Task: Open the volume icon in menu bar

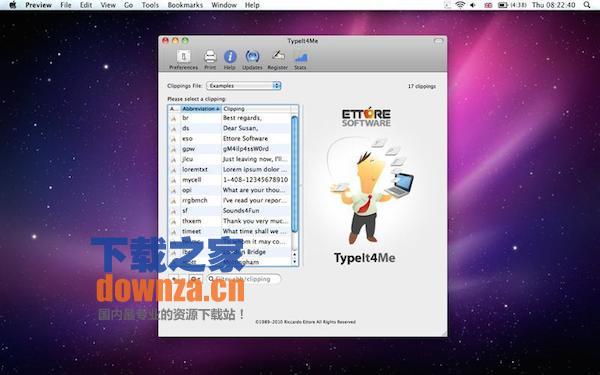Action: pyautogui.click(x=473, y=5)
